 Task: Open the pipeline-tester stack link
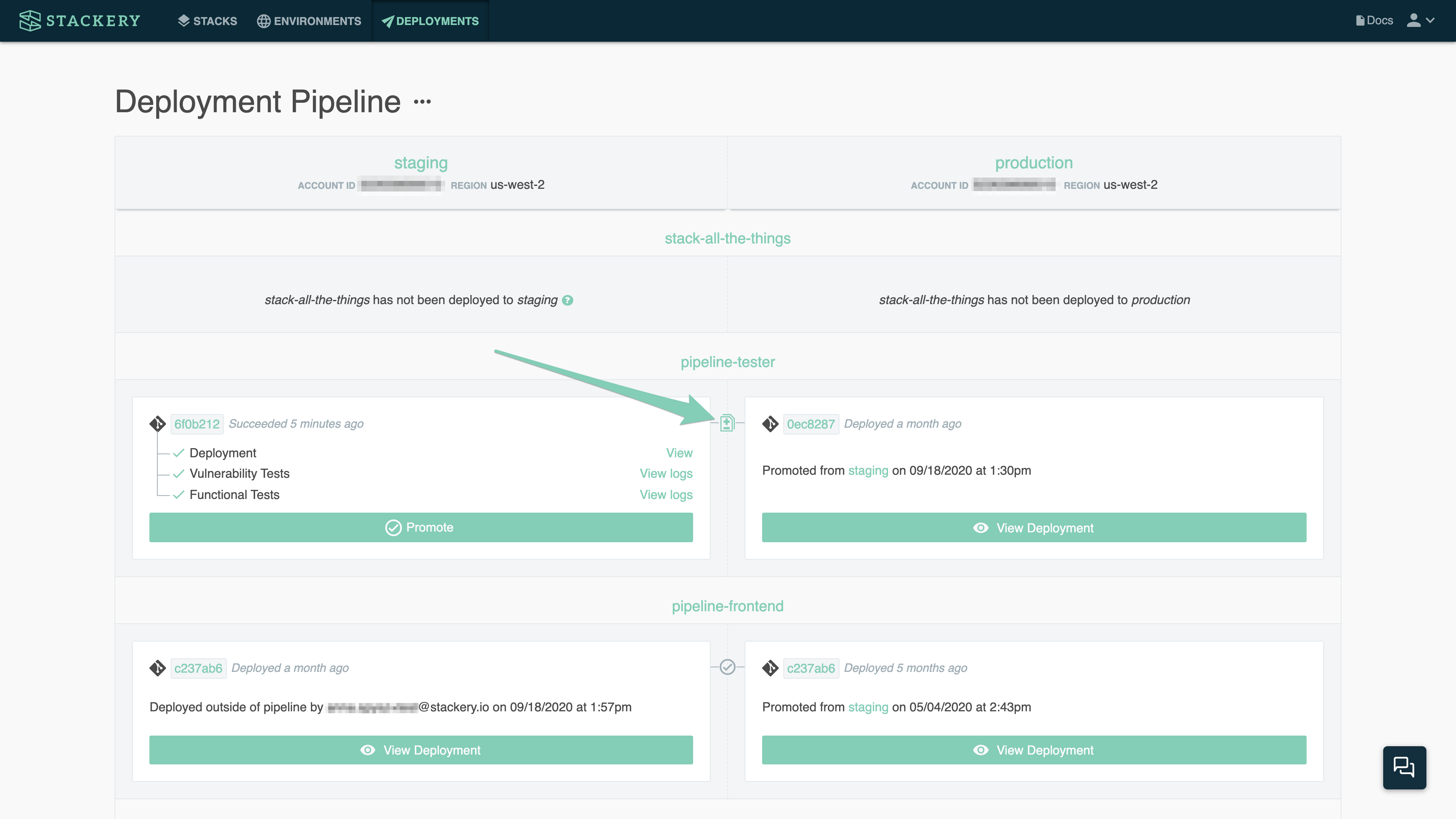click(x=728, y=362)
